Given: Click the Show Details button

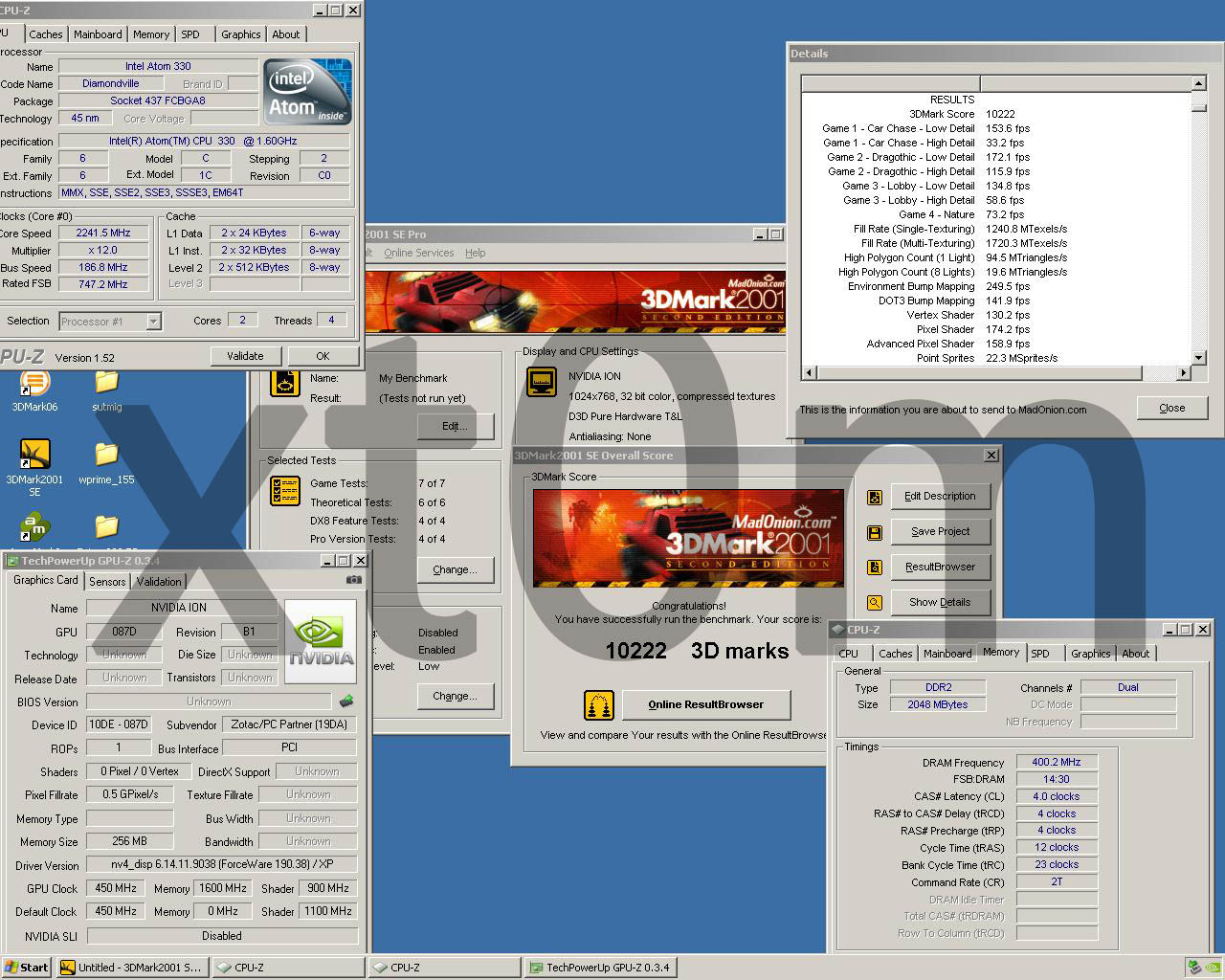Looking at the screenshot, I should coord(940,603).
